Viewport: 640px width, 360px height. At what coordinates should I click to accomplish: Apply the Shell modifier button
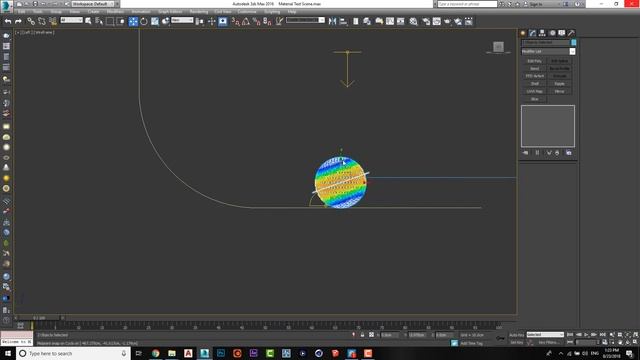(x=534, y=84)
